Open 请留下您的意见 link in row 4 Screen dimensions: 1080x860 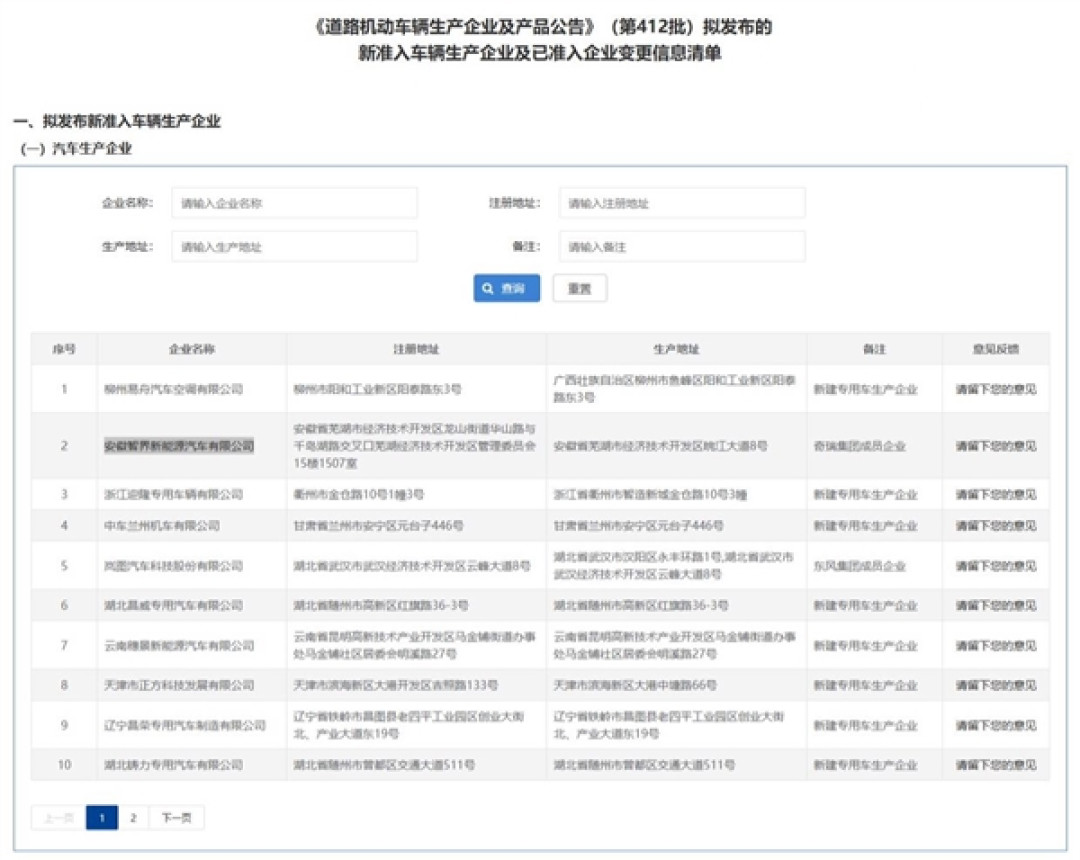coord(995,525)
